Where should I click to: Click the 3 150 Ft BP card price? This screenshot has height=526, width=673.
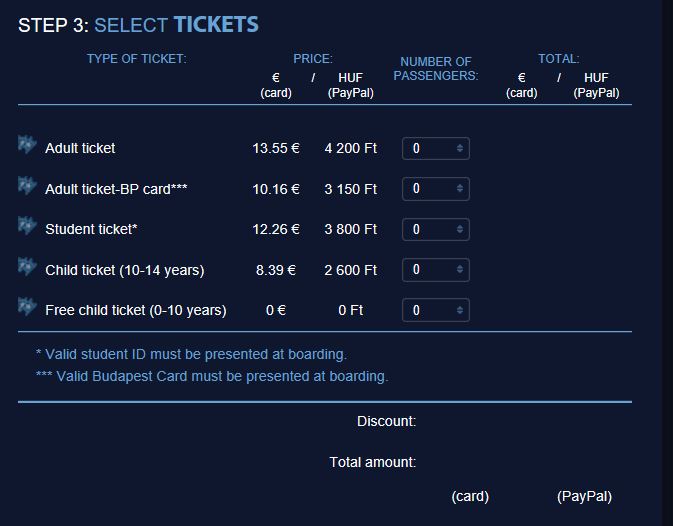point(351,189)
